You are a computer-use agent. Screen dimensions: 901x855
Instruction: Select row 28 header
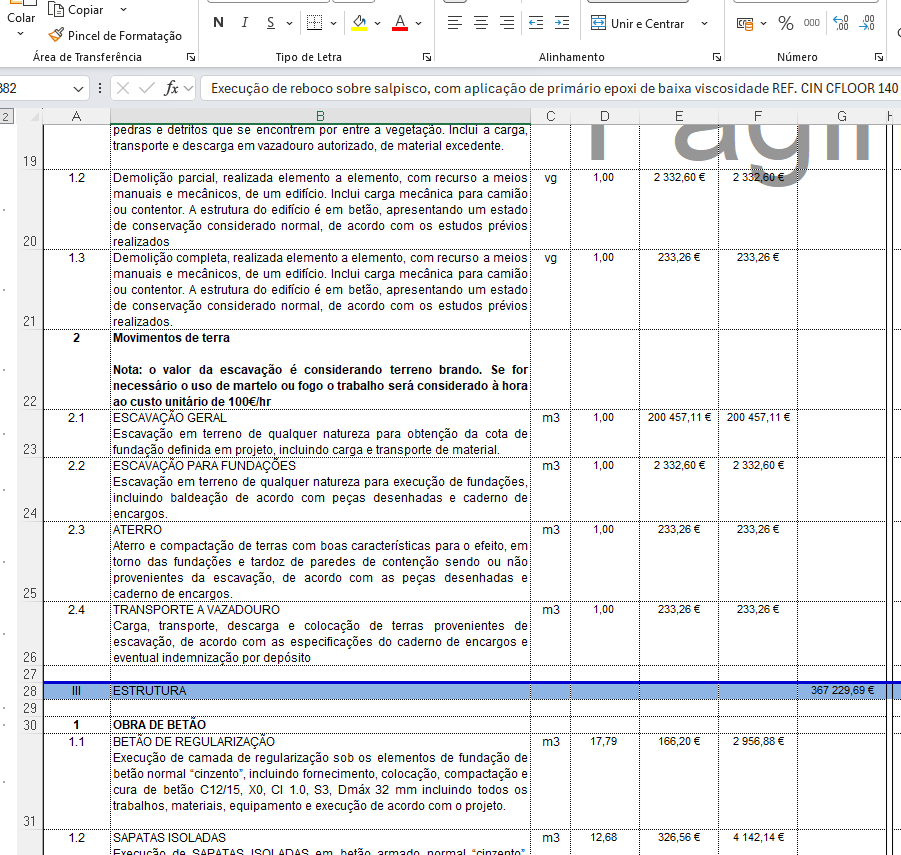(x=30, y=691)
